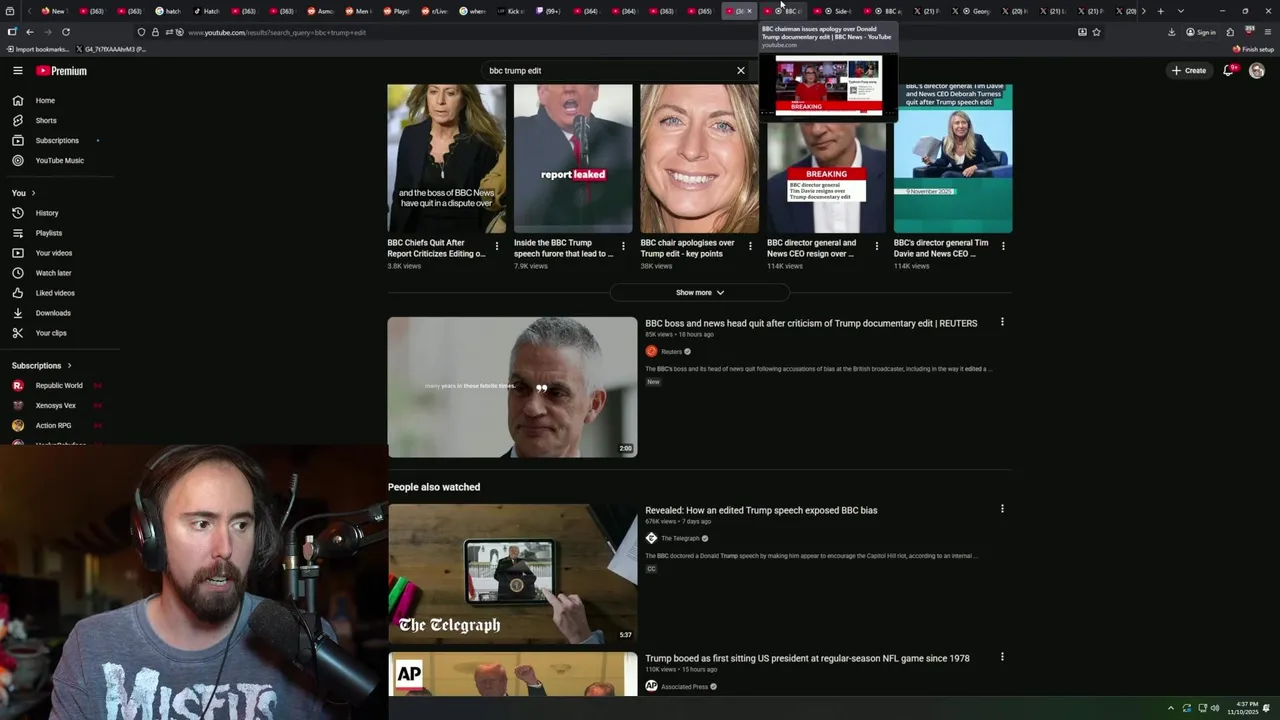Screen dimensions: 1280x720
Task: Open short BBC Chiefs Quit After Report
Action: point(446,158)
